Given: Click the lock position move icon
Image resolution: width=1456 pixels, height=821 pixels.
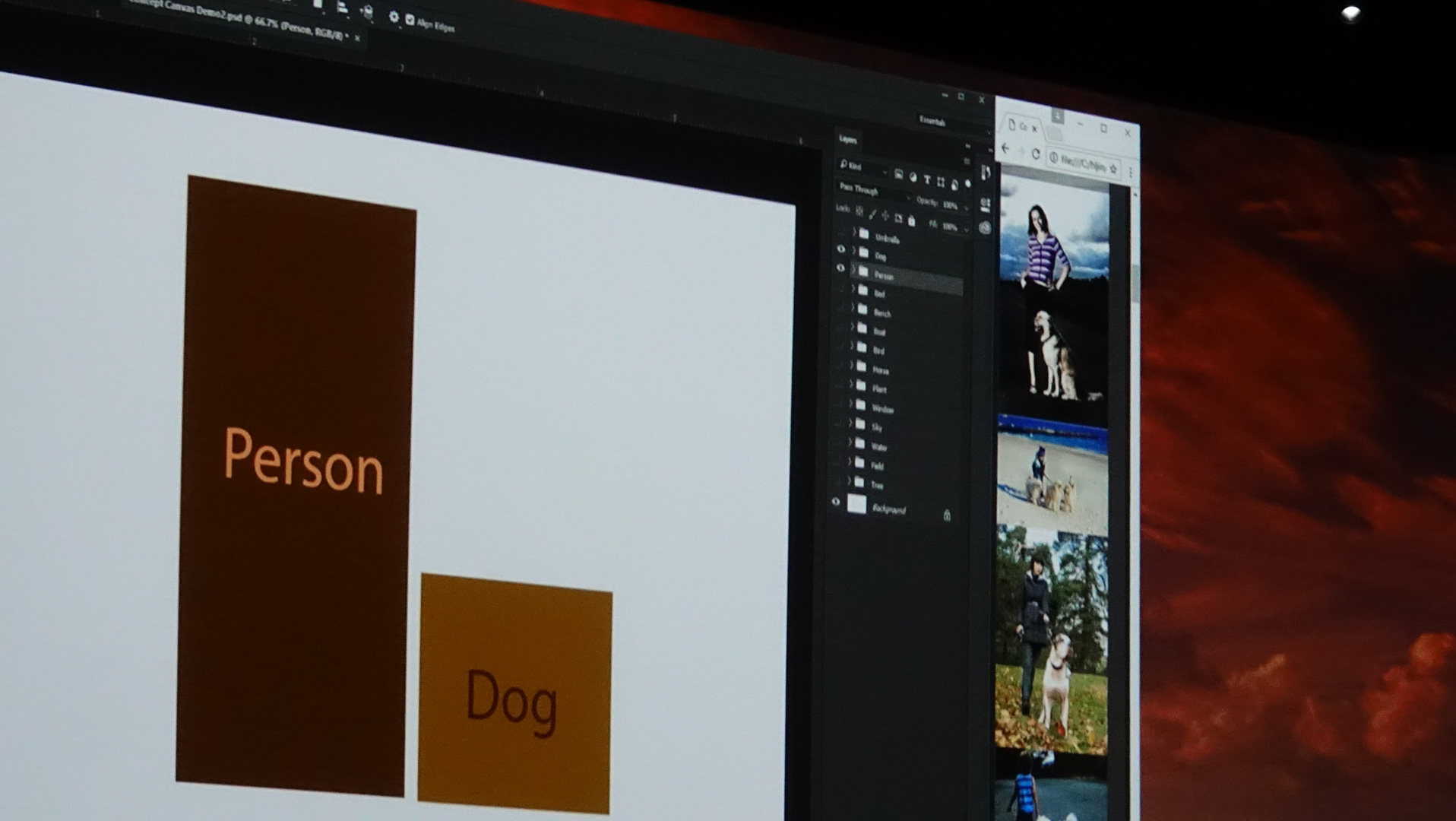Looking at the screenshot, I should (x=885, y=216).
